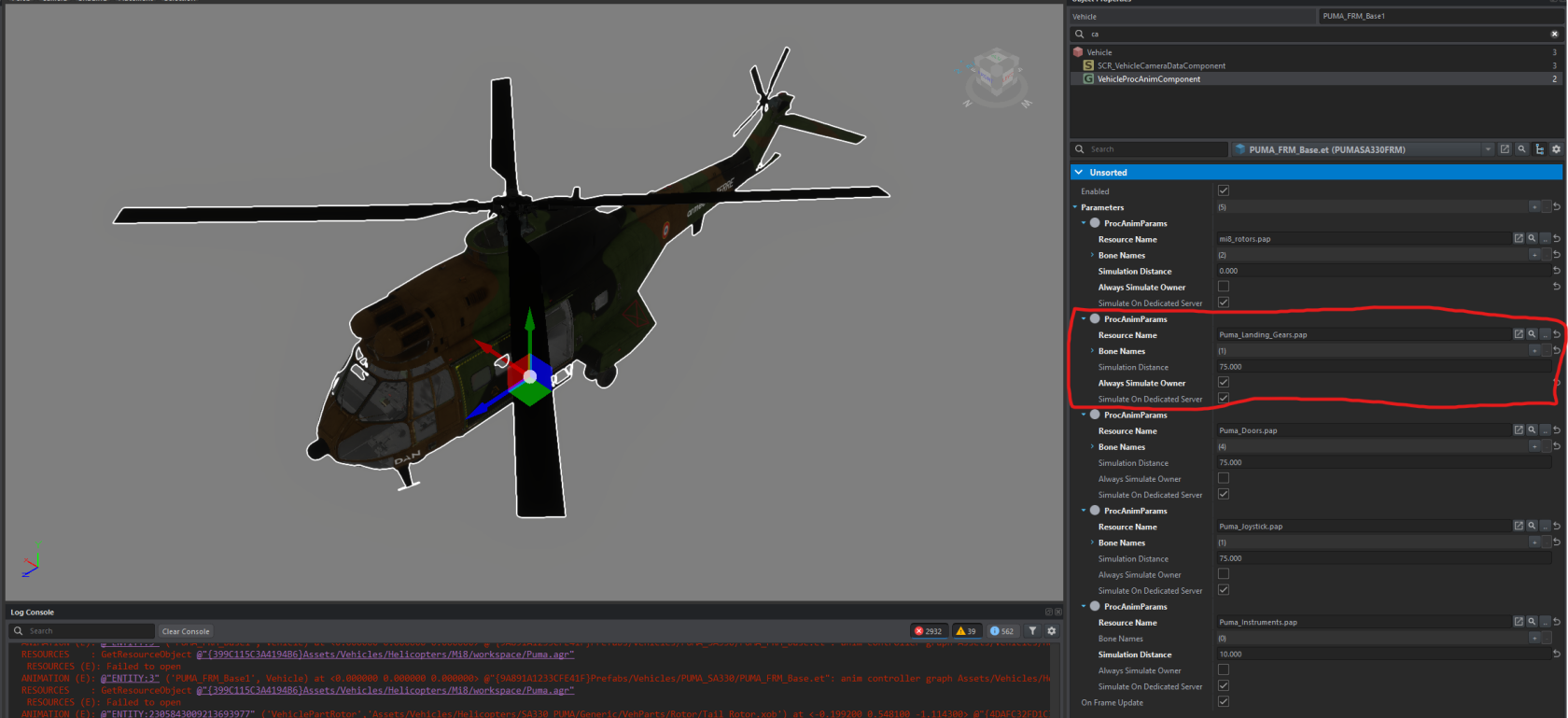Edit Resource Name field containing Puma_Instruments.pap
The width and height of the screenshot is (1568, 718).
[1363, 622]
